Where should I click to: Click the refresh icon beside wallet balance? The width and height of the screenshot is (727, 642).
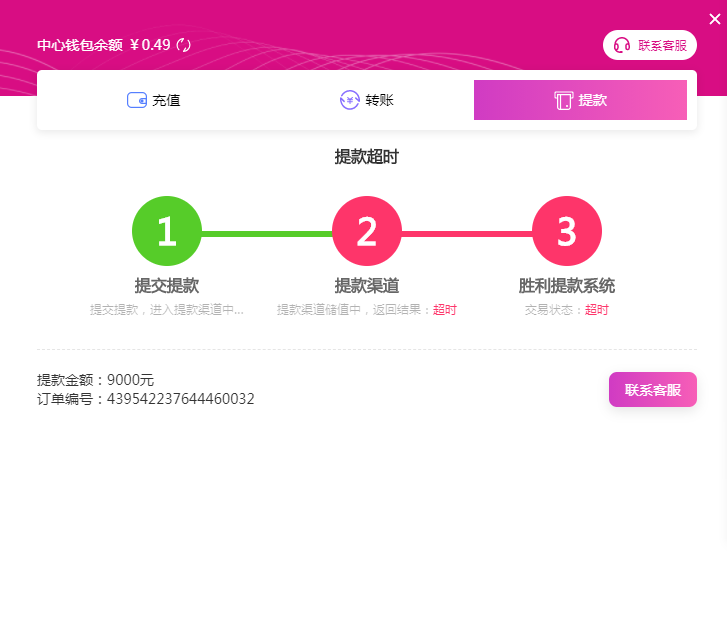click(183, 45)
